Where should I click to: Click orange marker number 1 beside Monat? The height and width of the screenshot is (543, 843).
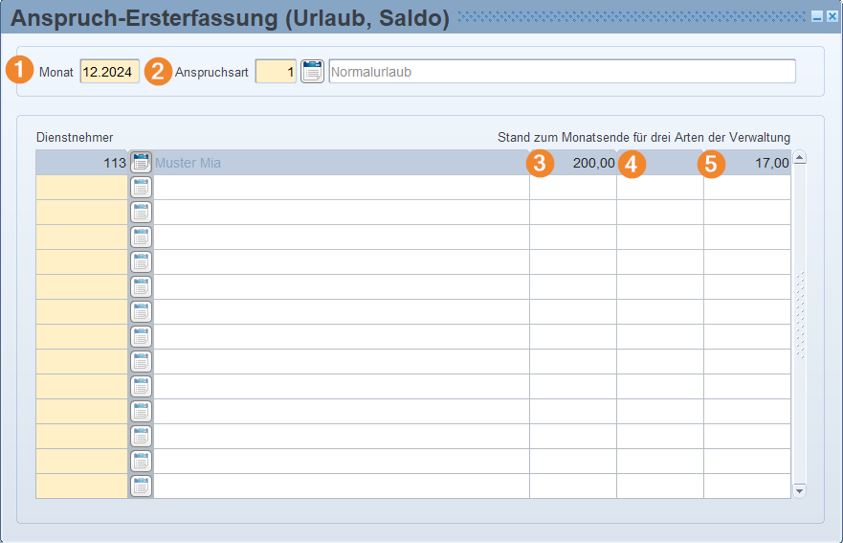click(x=20, y=72)
